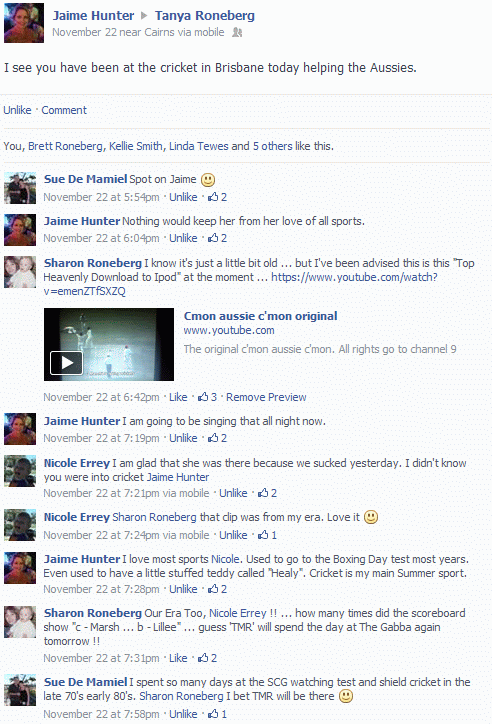Open likes on Sharon's 6:42pm YouTube comment
492x724 pixels.
pyautogui.click(x=207, y=397)
